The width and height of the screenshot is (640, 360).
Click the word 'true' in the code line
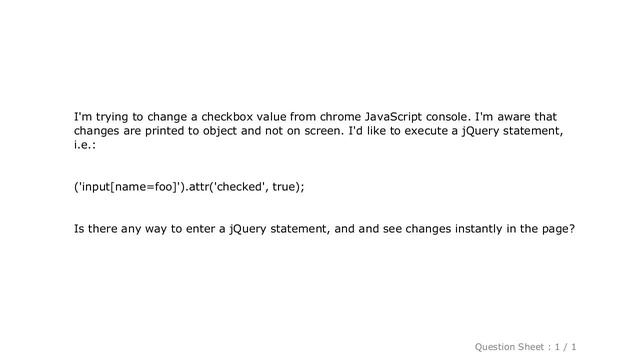[x=283, y=187]
